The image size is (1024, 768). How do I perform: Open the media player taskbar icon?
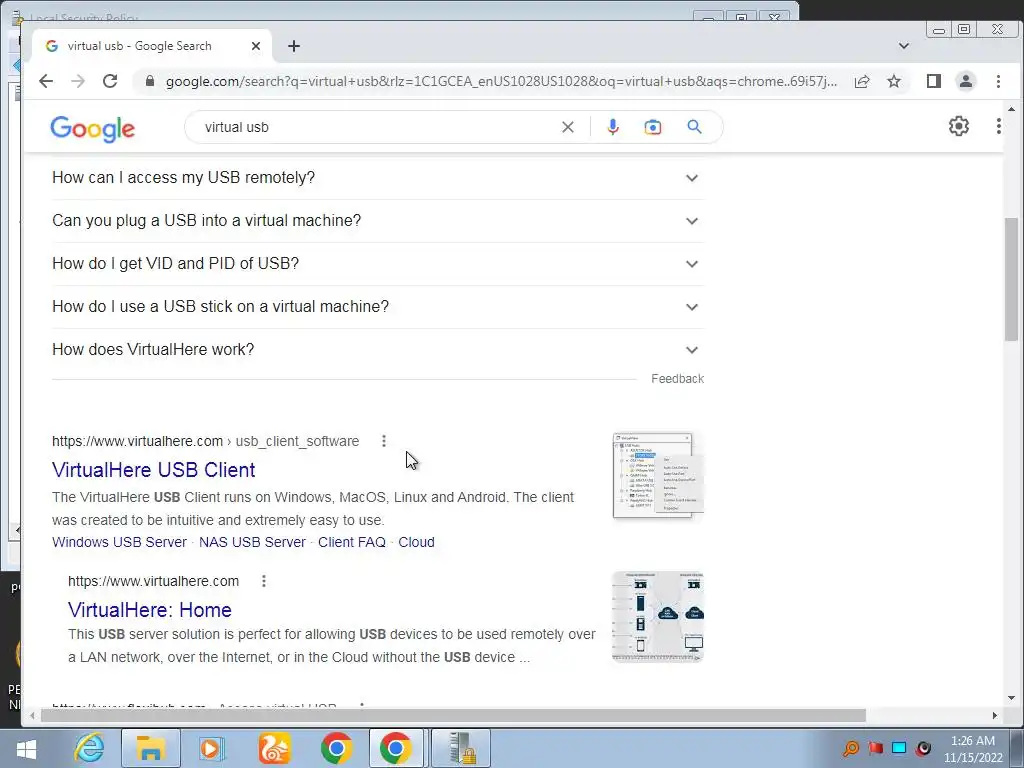click(x=211, y=748)
